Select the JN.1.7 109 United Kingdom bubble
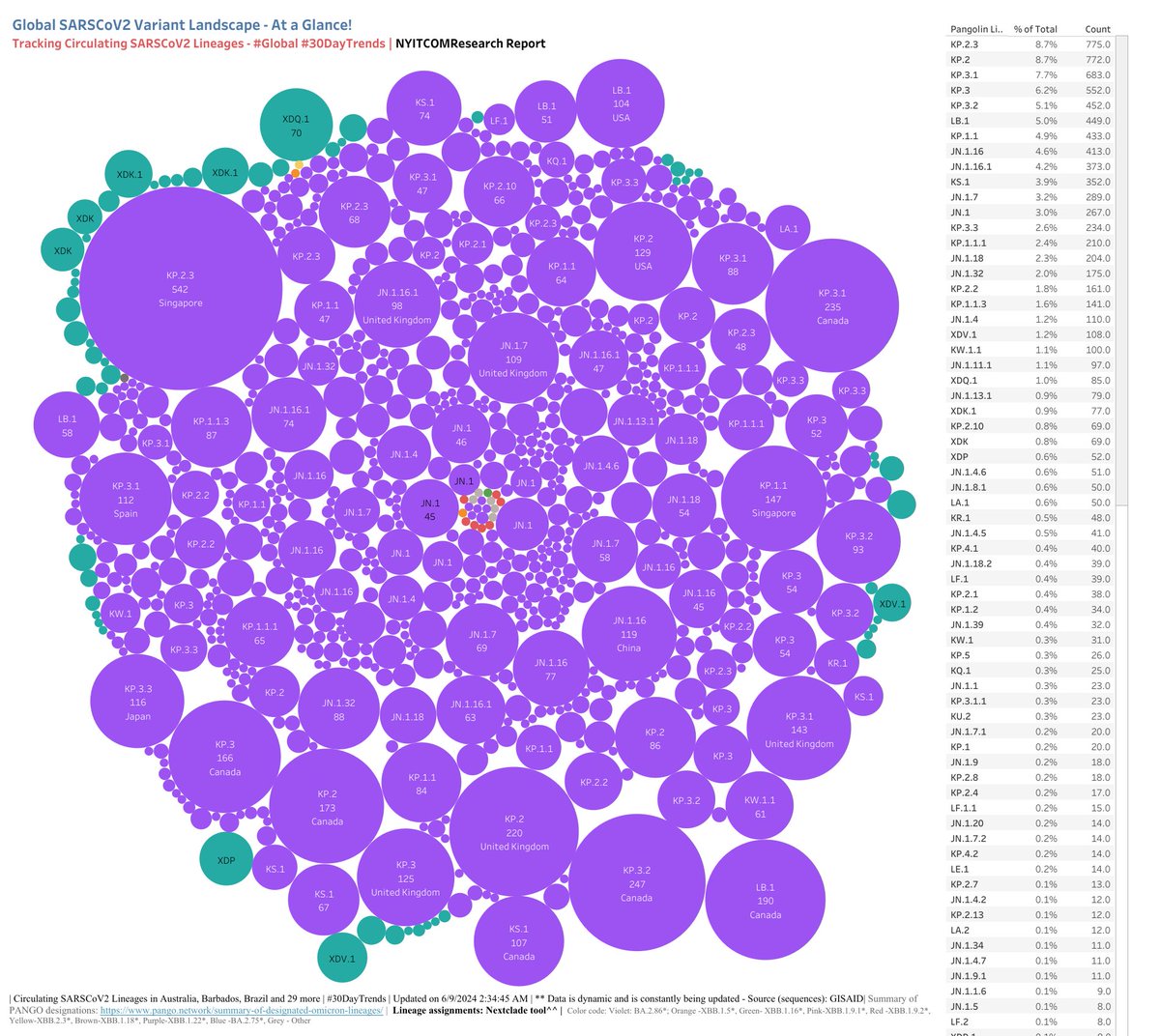Image resolution: width=1160 pixels, height=1036 pixels. [513, 359]
